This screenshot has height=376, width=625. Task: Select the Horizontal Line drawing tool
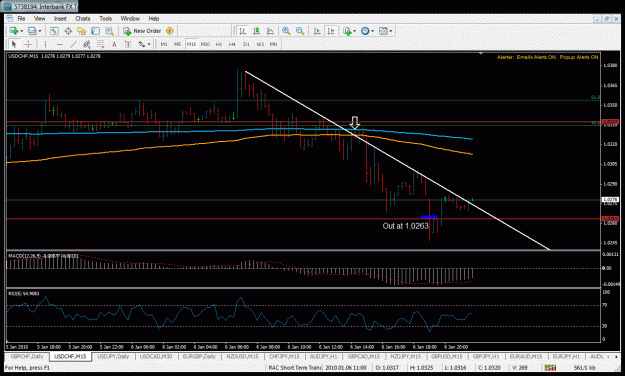pos(59,44)
